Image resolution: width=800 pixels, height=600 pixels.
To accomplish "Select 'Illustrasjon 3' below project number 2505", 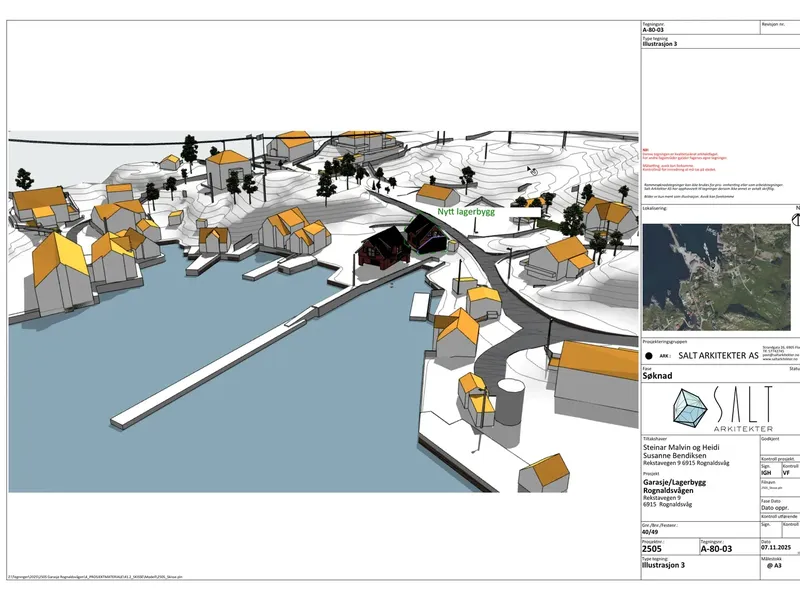I will (x=663, y=565).
